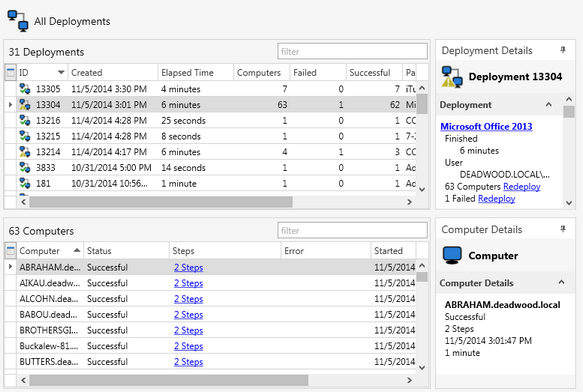The height and width of the screenshot is (392, 583).
Task: Click the '14 seconds' elapsed time cell
Action: pyautogui.click(x=183, y=168)
